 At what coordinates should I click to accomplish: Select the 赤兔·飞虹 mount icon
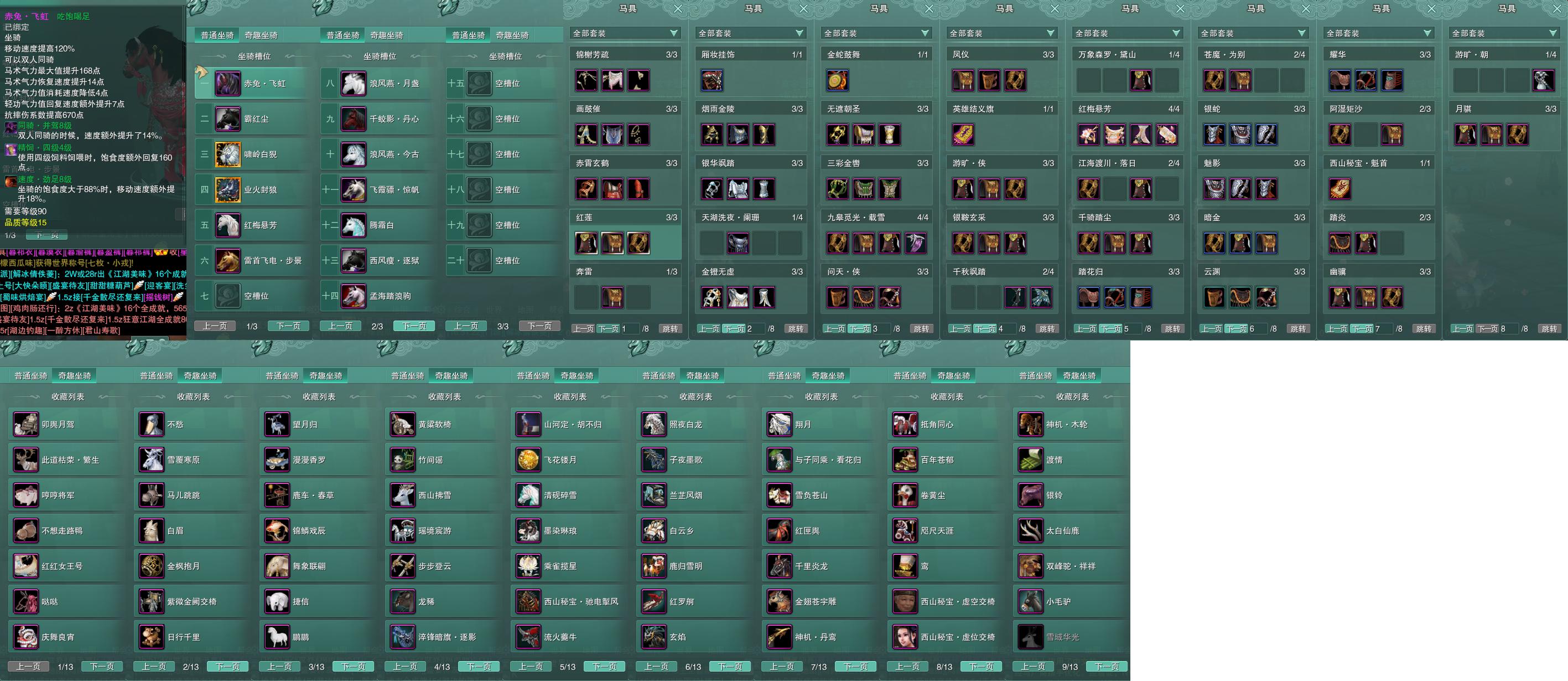[x=227, y=84]
